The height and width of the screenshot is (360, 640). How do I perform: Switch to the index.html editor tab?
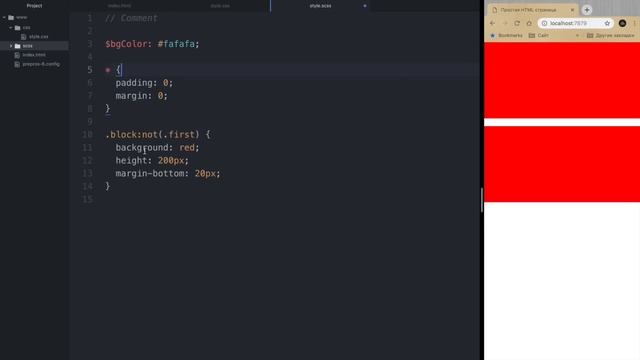(119, 6)
